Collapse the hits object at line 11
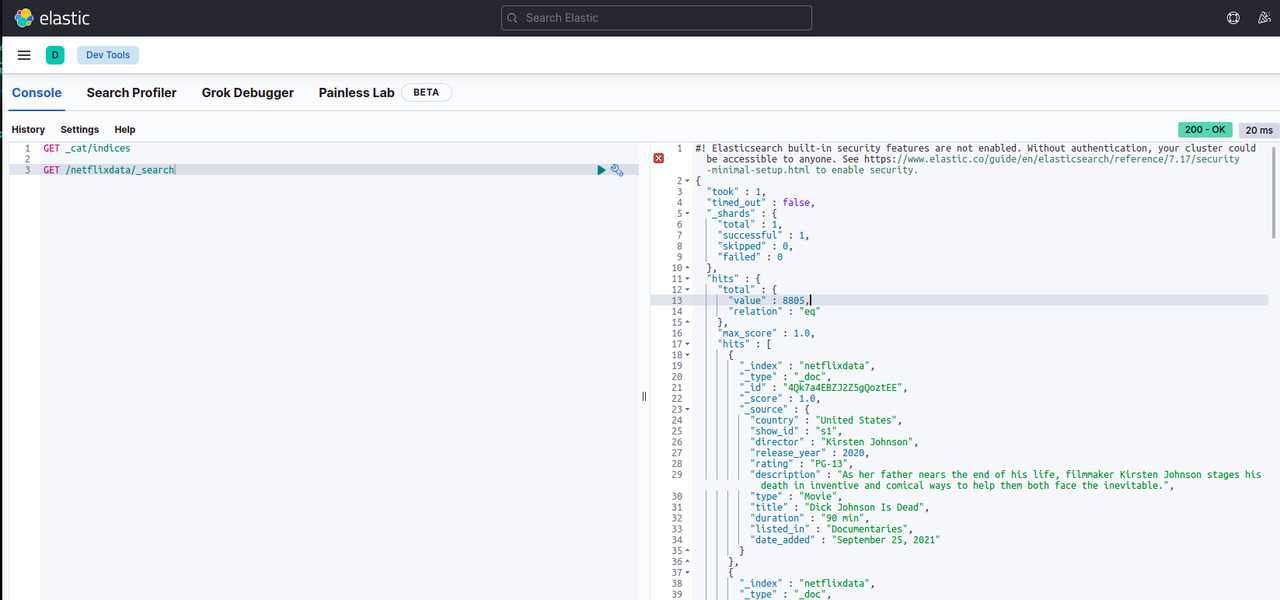This screenshot has width=1280, height=600. 687,279
